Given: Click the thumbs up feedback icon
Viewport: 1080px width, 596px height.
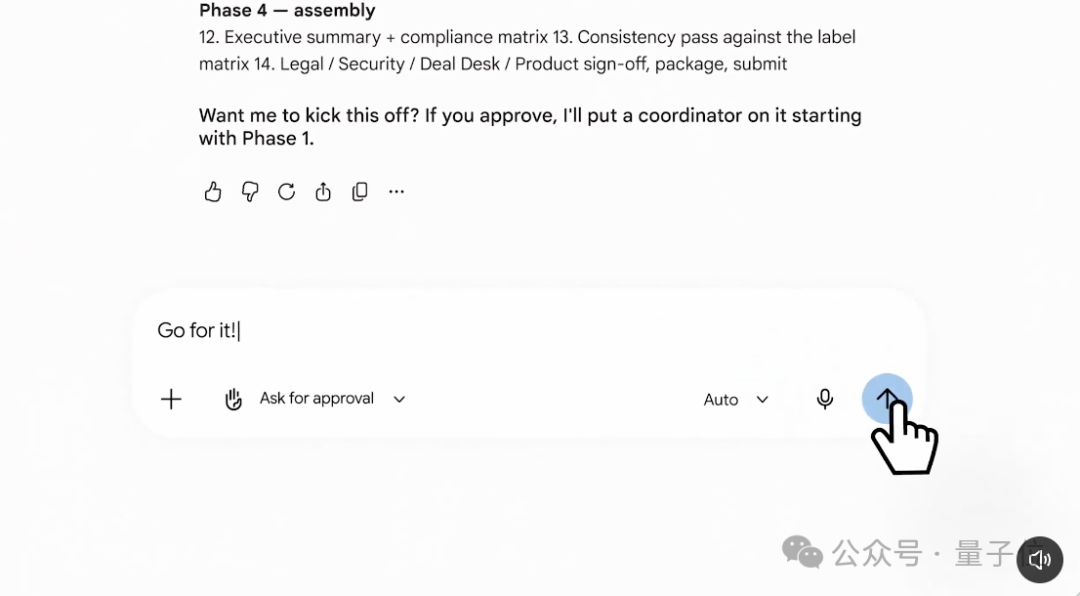Looking at the screenshot, I should pyautogui.click(x=213, y=192).
